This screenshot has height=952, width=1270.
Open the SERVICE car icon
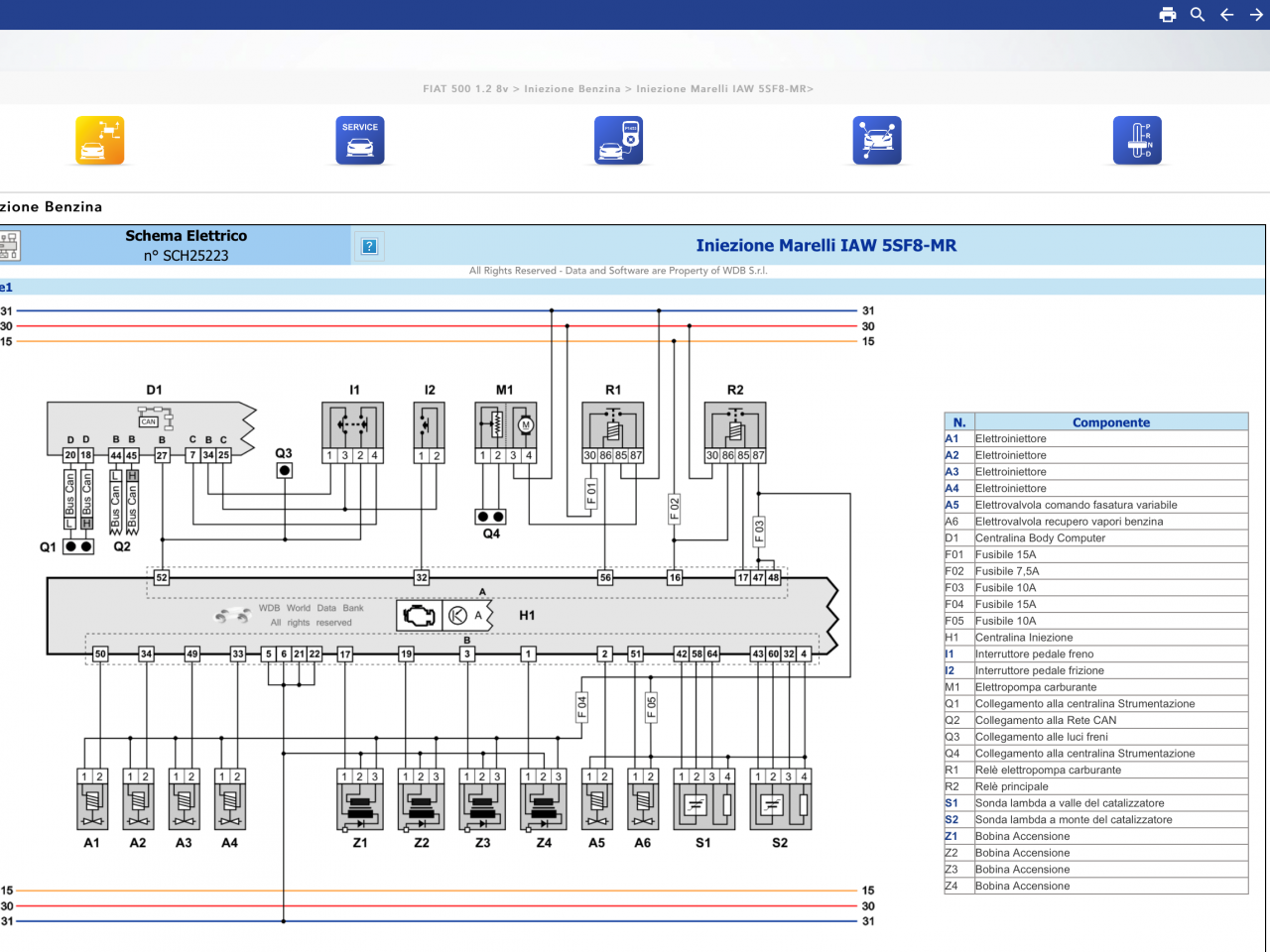click(x=360, y=140)
